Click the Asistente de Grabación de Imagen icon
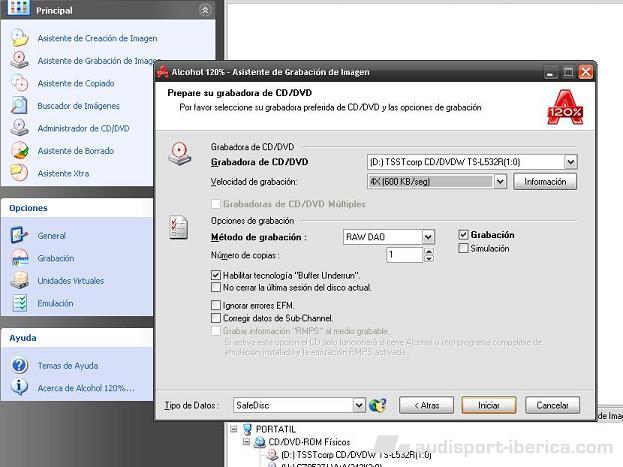The image size is (623, 467). [x=19, y=60]
